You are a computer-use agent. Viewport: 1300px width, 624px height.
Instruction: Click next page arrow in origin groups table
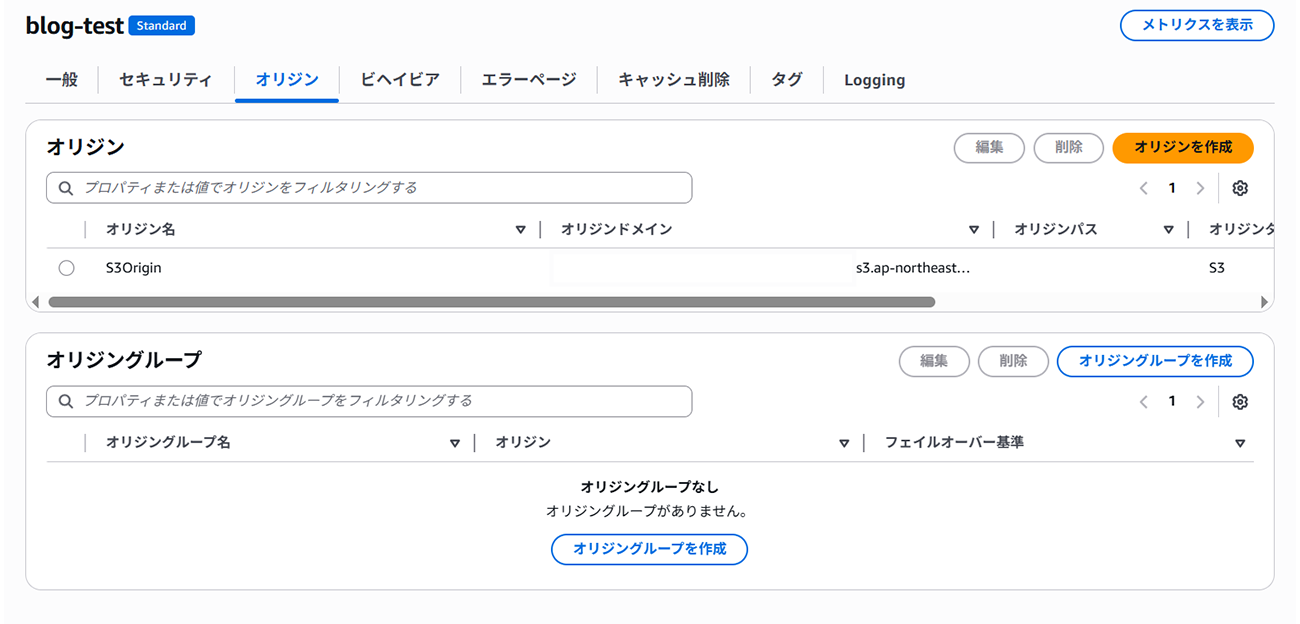click(x=1200, y=401)
